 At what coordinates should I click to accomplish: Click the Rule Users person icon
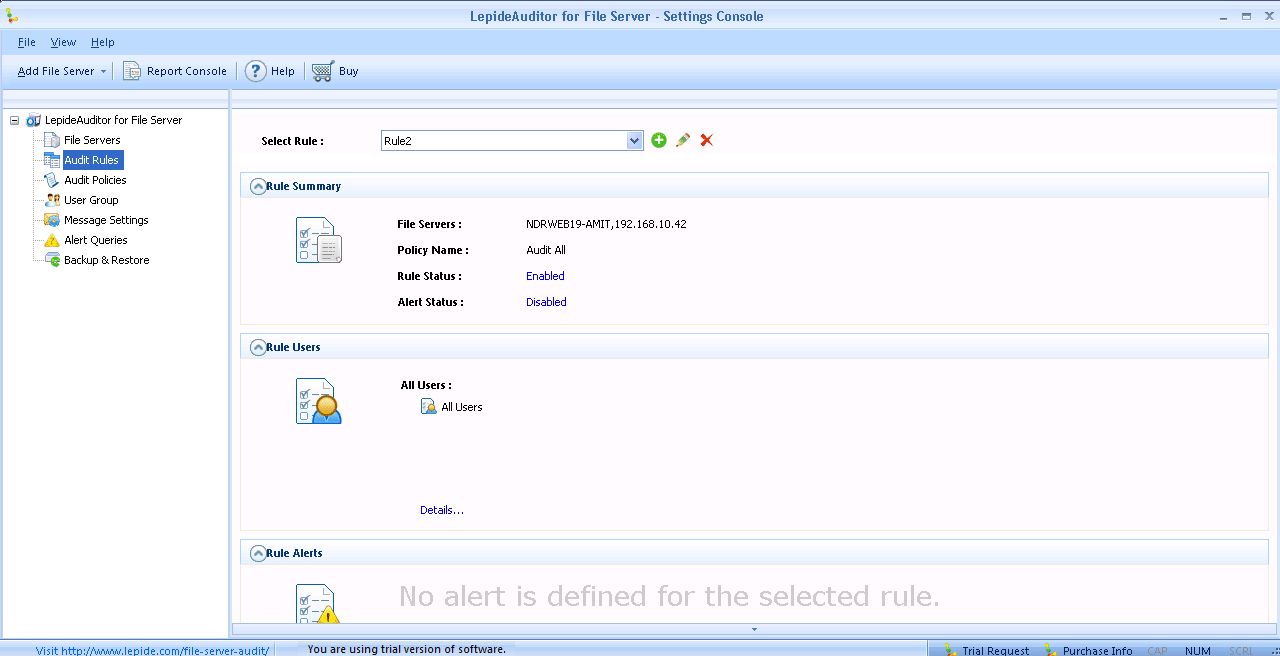coord(319,401)
